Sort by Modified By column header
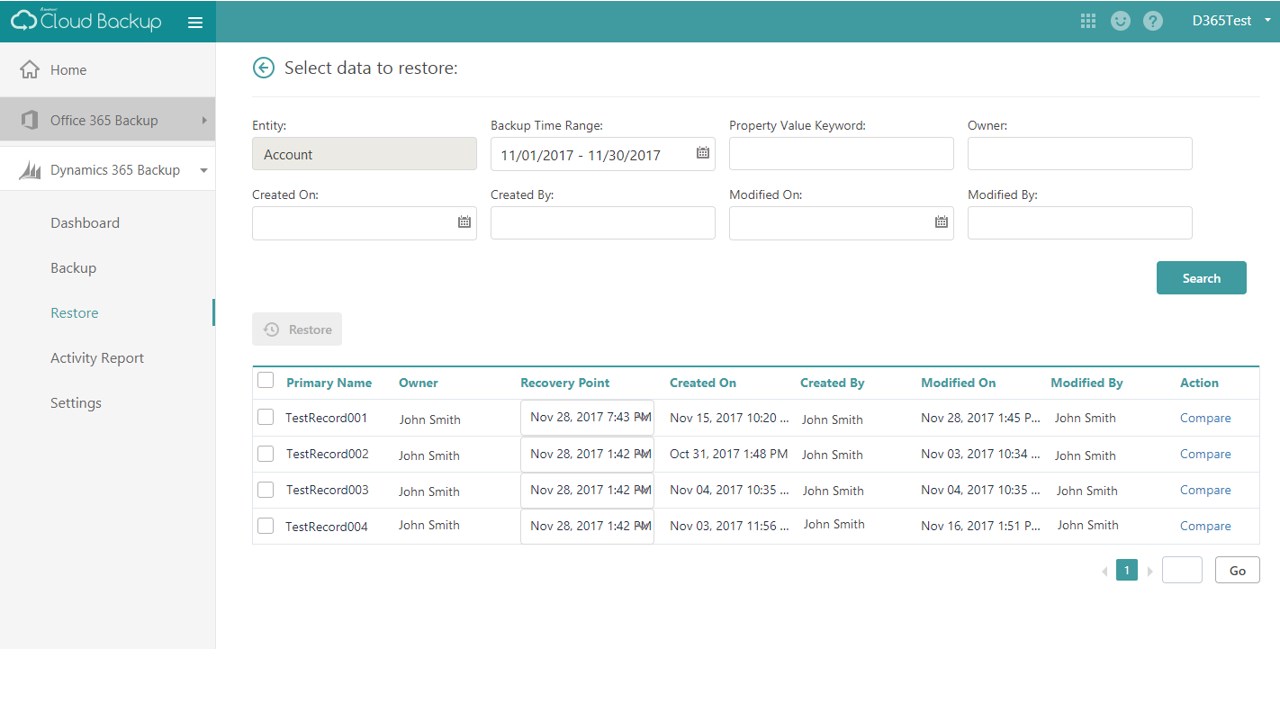 1087,383
